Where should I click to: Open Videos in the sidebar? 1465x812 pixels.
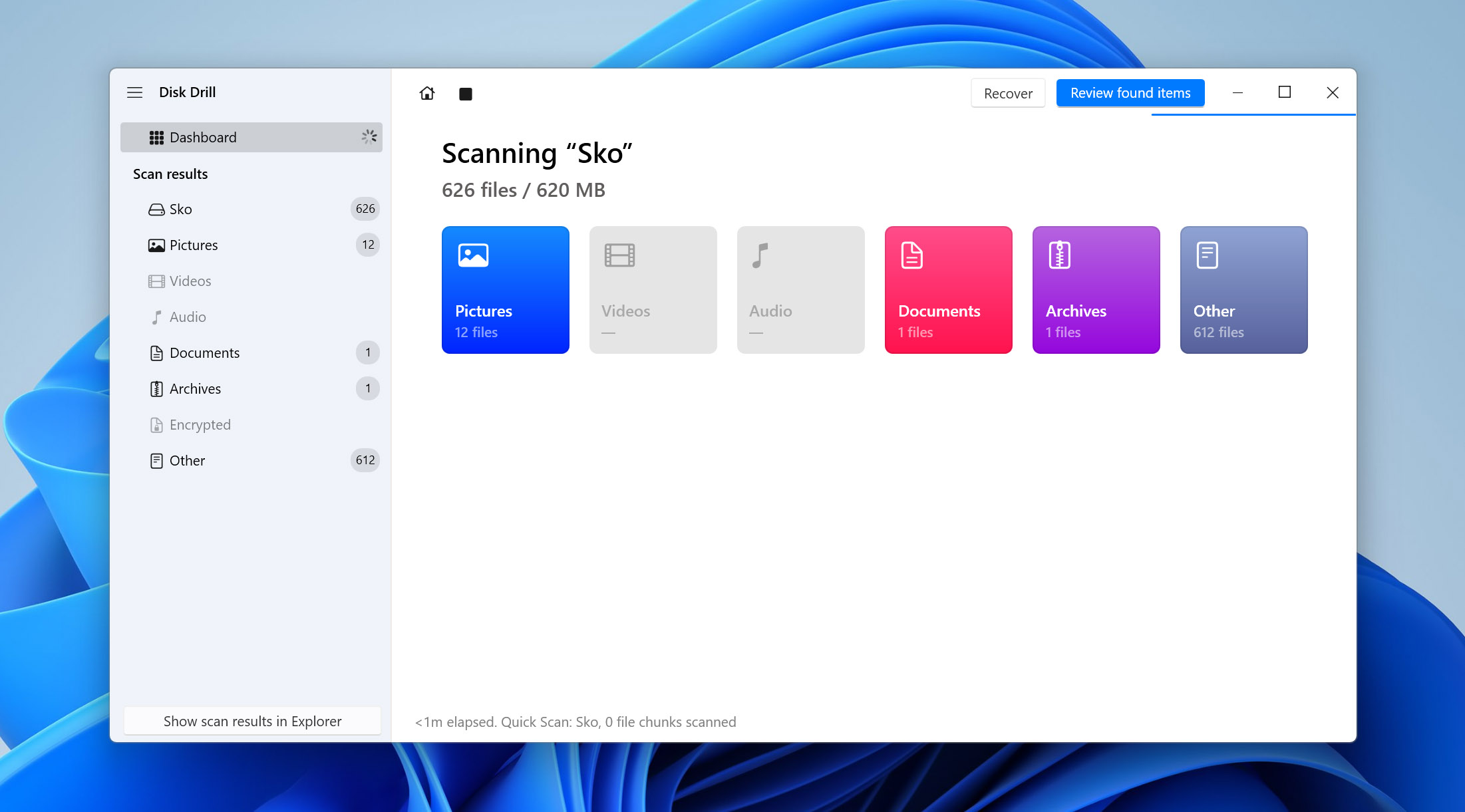251,281
